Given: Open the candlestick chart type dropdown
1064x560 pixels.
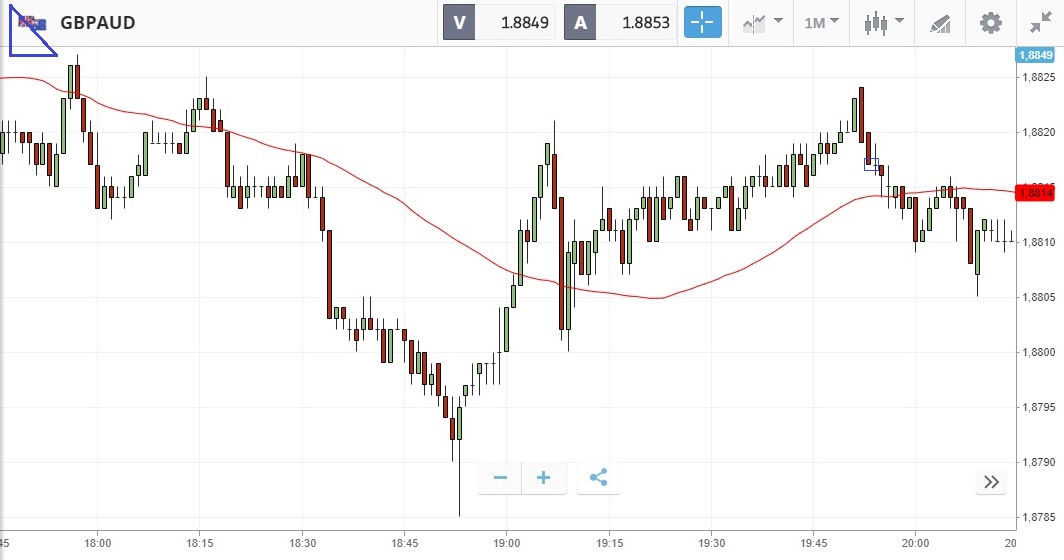Looking at the screenshot, I should (884, 22).
